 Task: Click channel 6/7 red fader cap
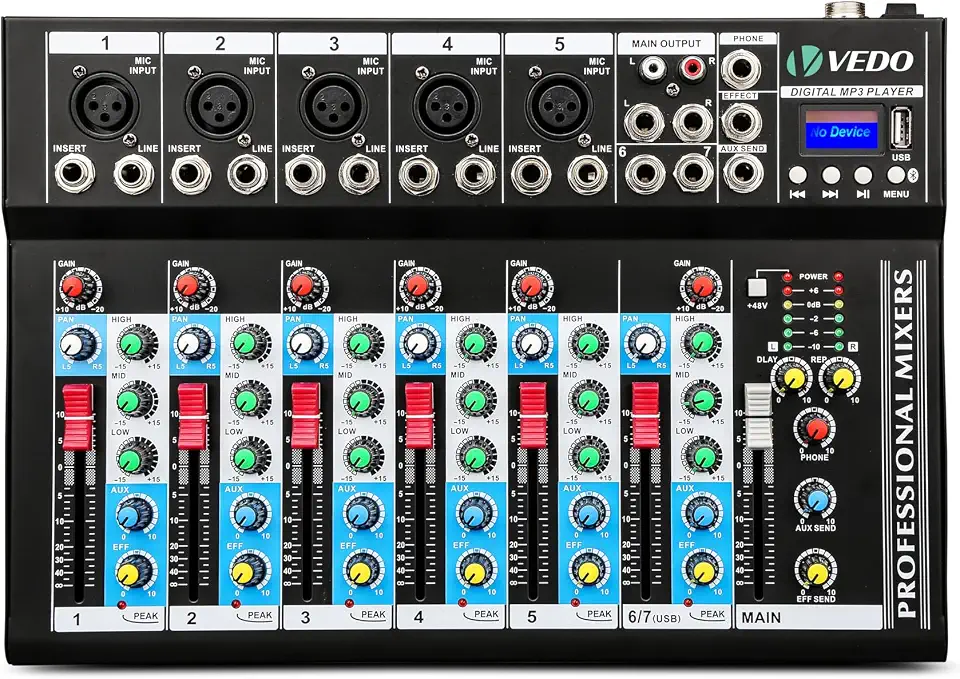coord(646,415)
